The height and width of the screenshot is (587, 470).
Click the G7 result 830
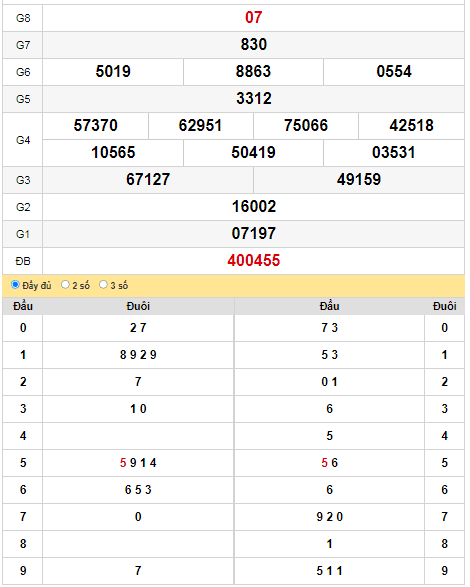[x=254, y=45]
